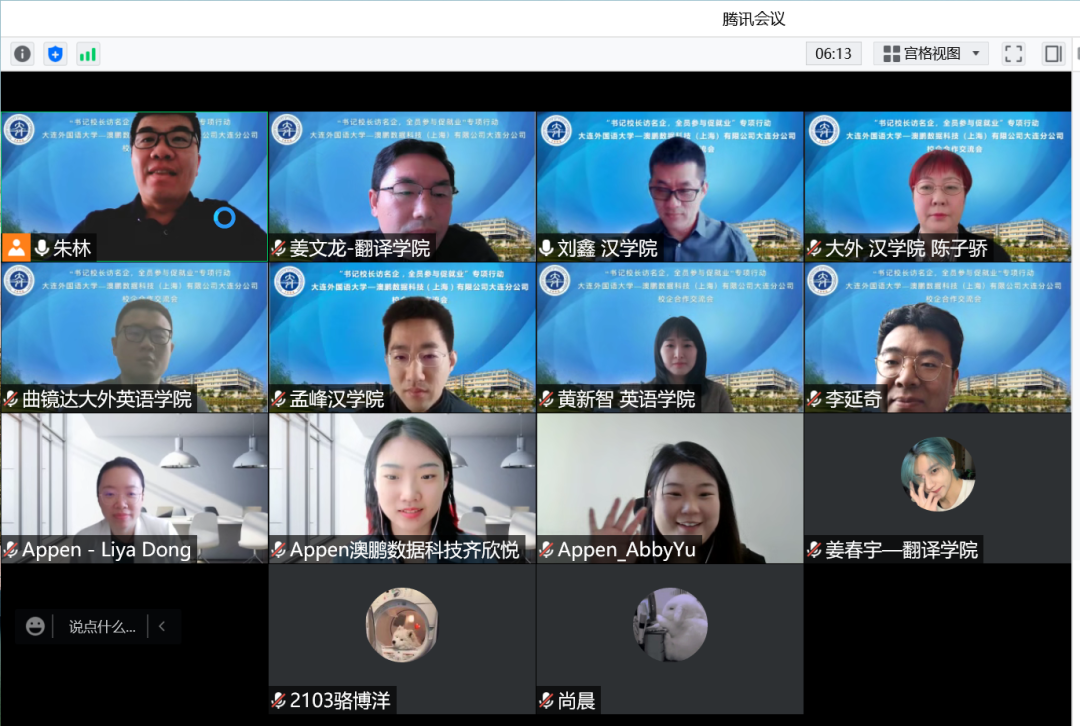The image size is (1080, 726).
Task: Click the name label Appen - Liya Dong
Action: (106, 550)
